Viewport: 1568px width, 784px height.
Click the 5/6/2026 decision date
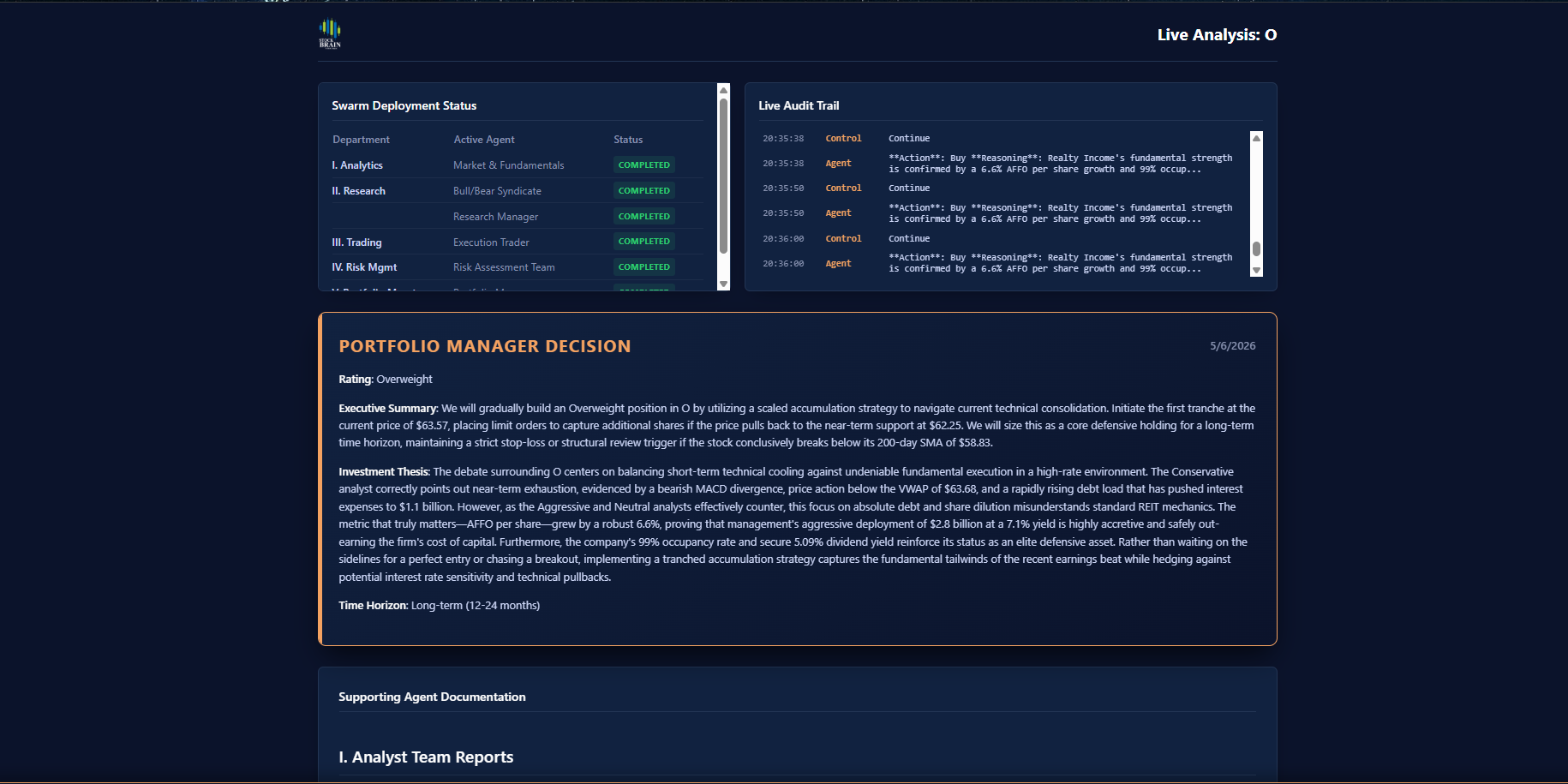[x=1232, y=346]
